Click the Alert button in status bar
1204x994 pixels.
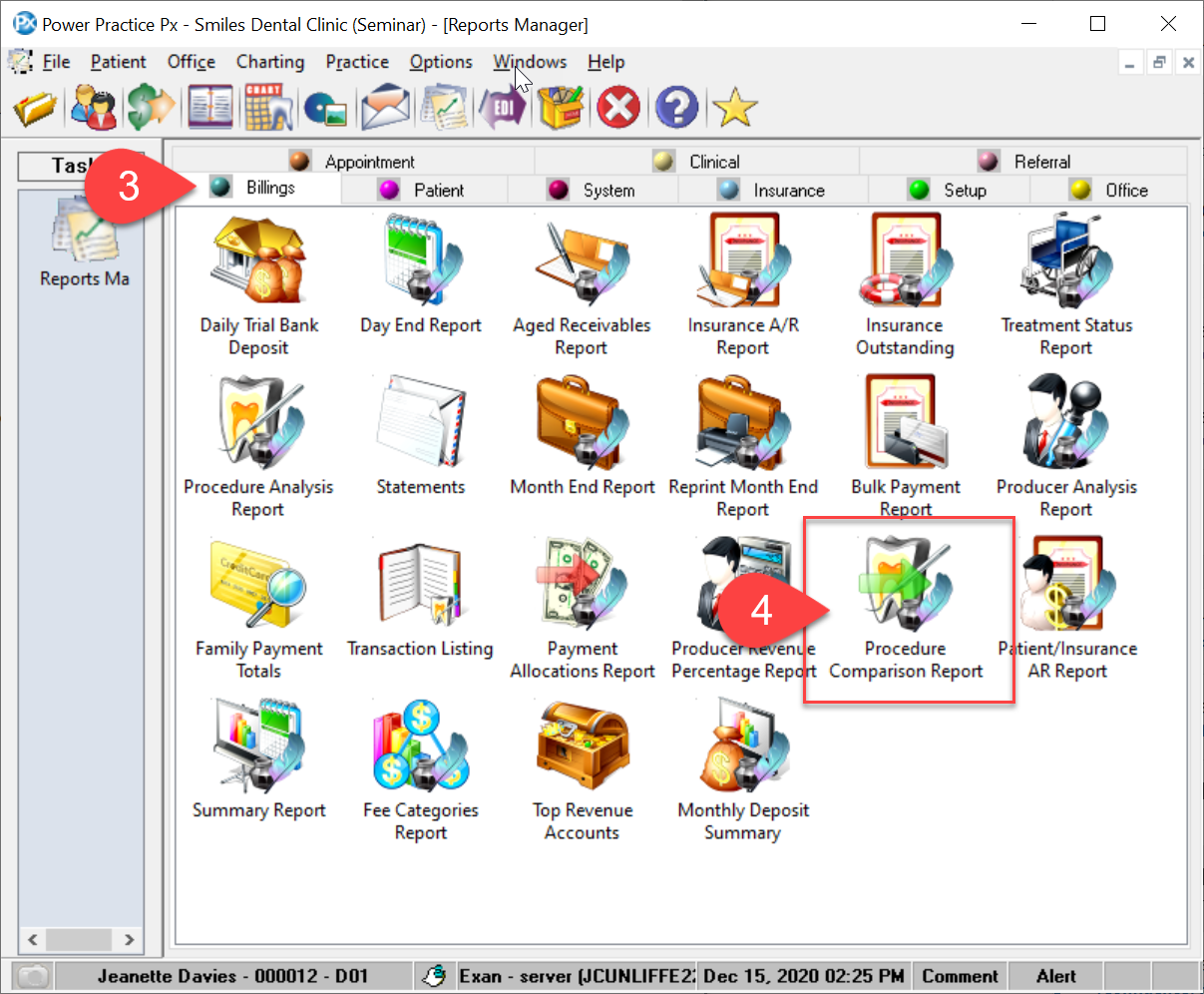click(1055, 976)
